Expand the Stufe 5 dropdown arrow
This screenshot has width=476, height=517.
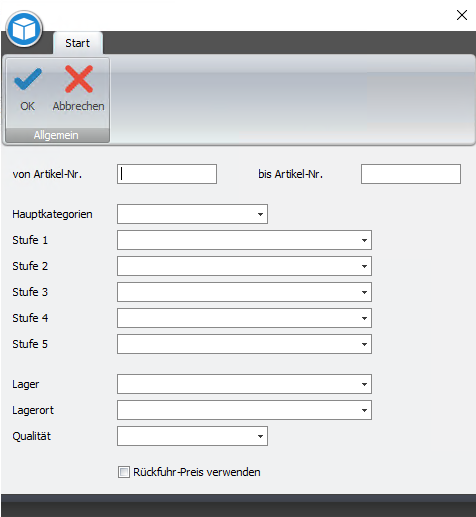[x=364, y=344]
